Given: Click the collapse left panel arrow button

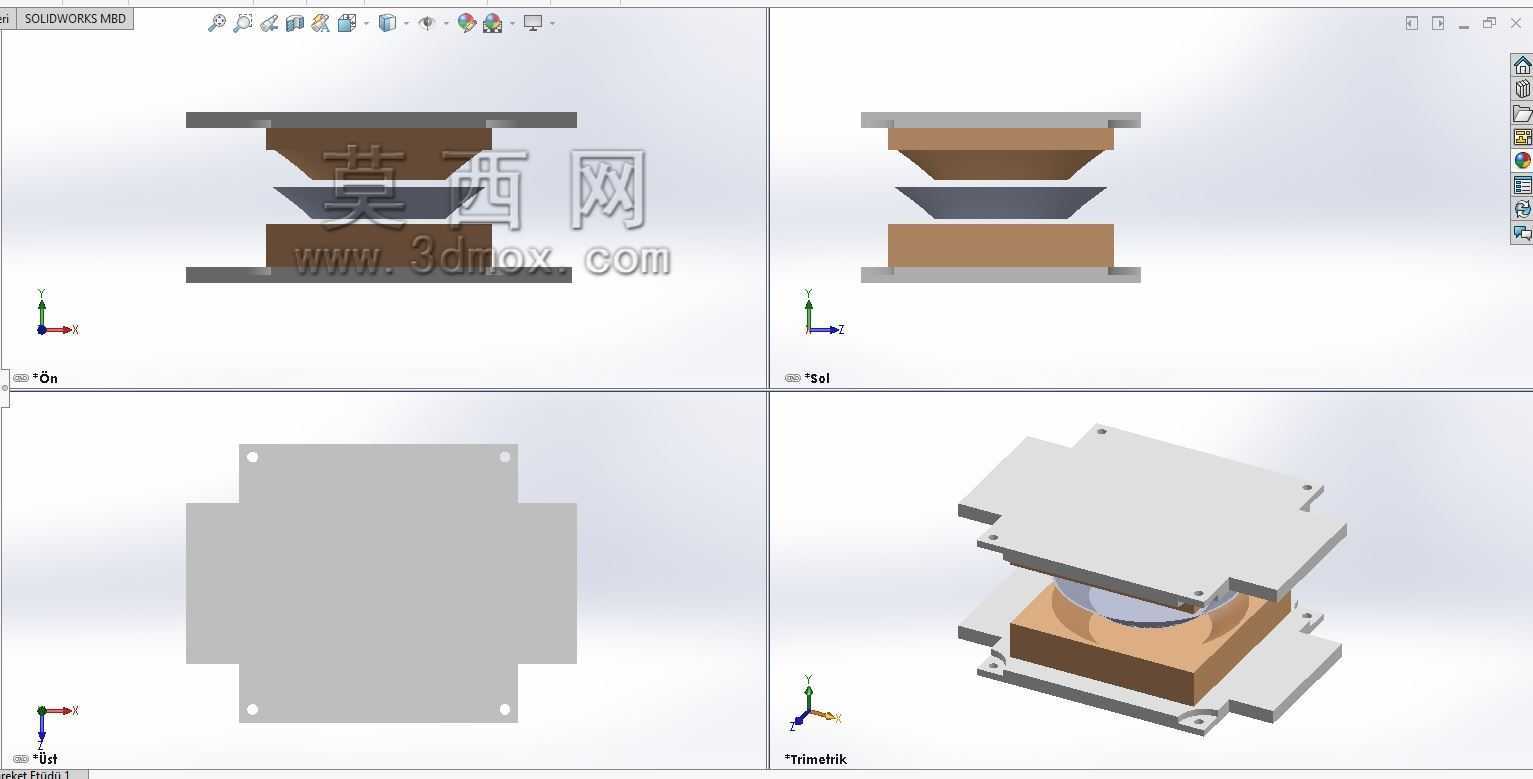Looking at the screenshot, I should point(1411,23).
